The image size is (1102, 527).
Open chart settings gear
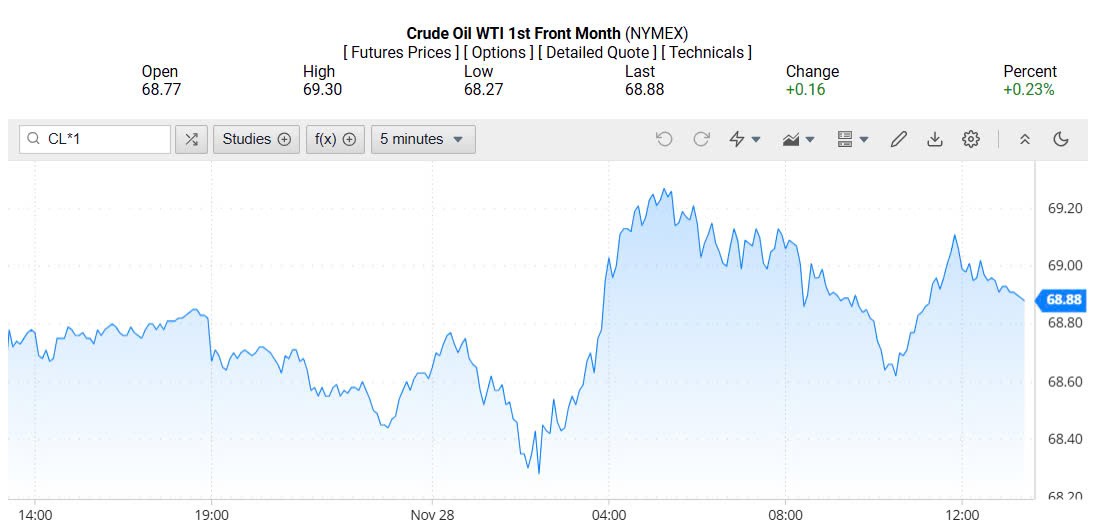click(x=970, y=139)
